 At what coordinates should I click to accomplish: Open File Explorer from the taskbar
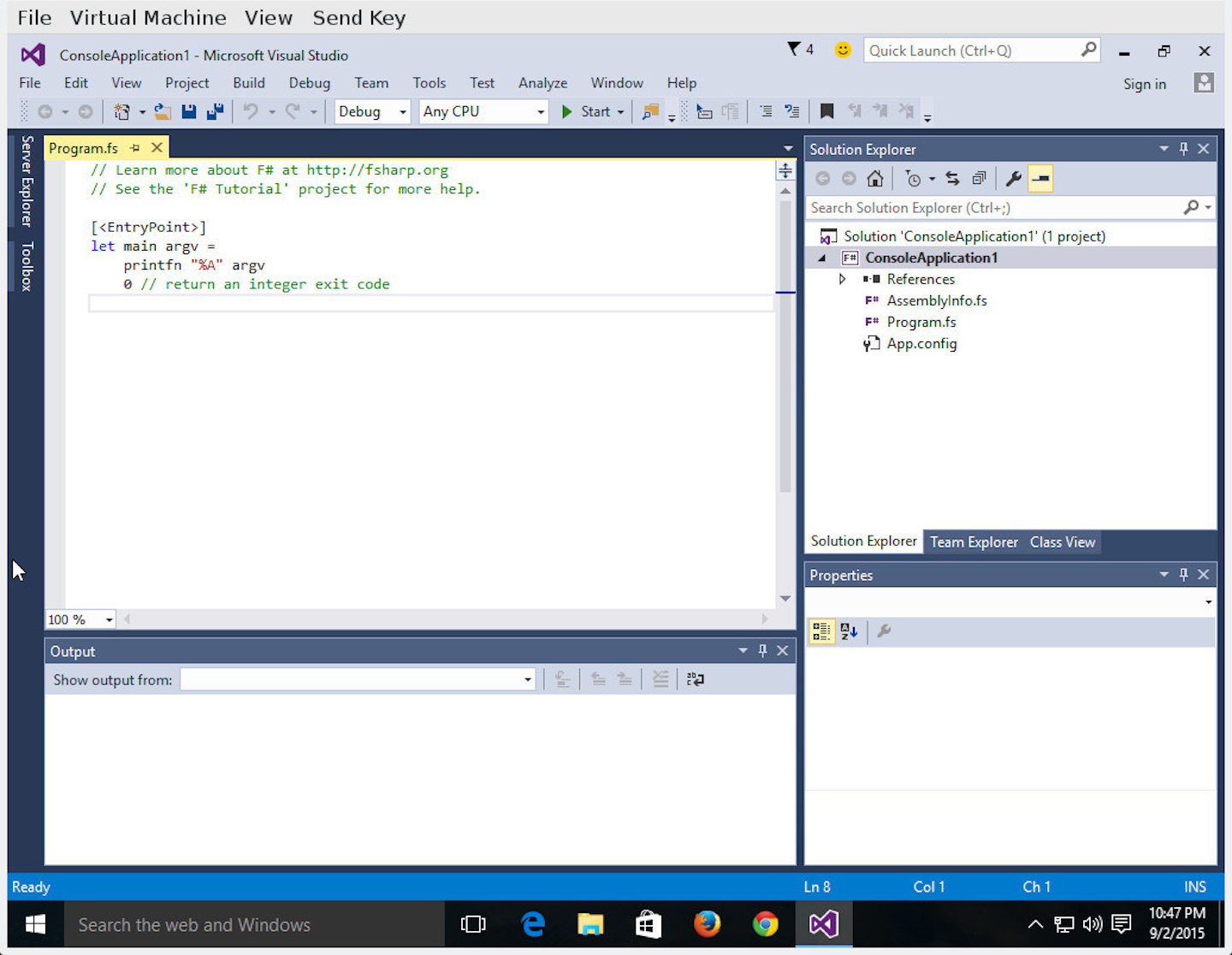coord(590,924)
